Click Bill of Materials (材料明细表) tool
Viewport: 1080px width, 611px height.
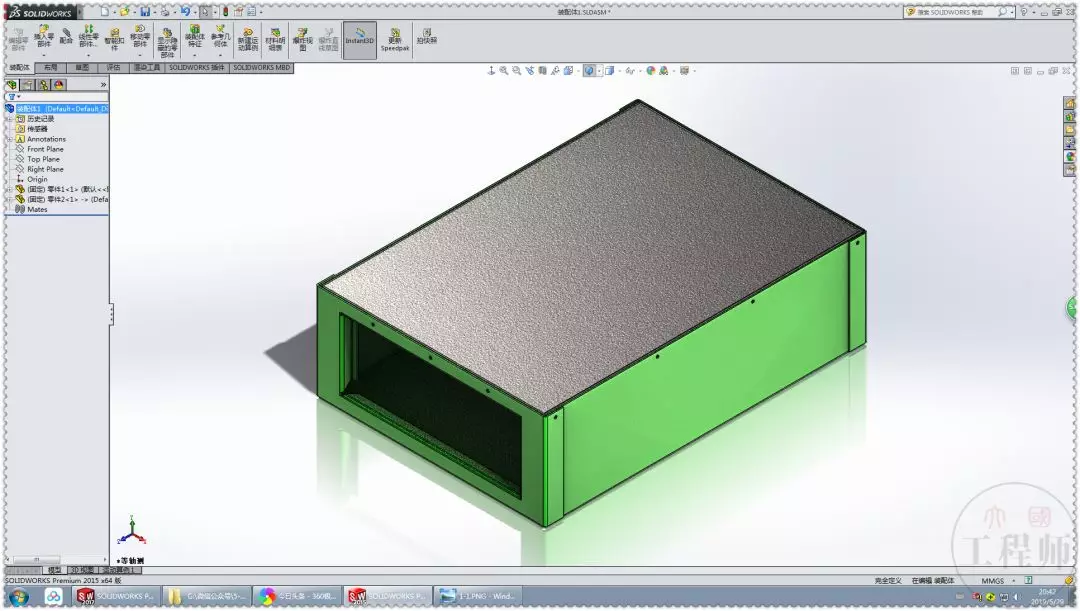(276, 39)
